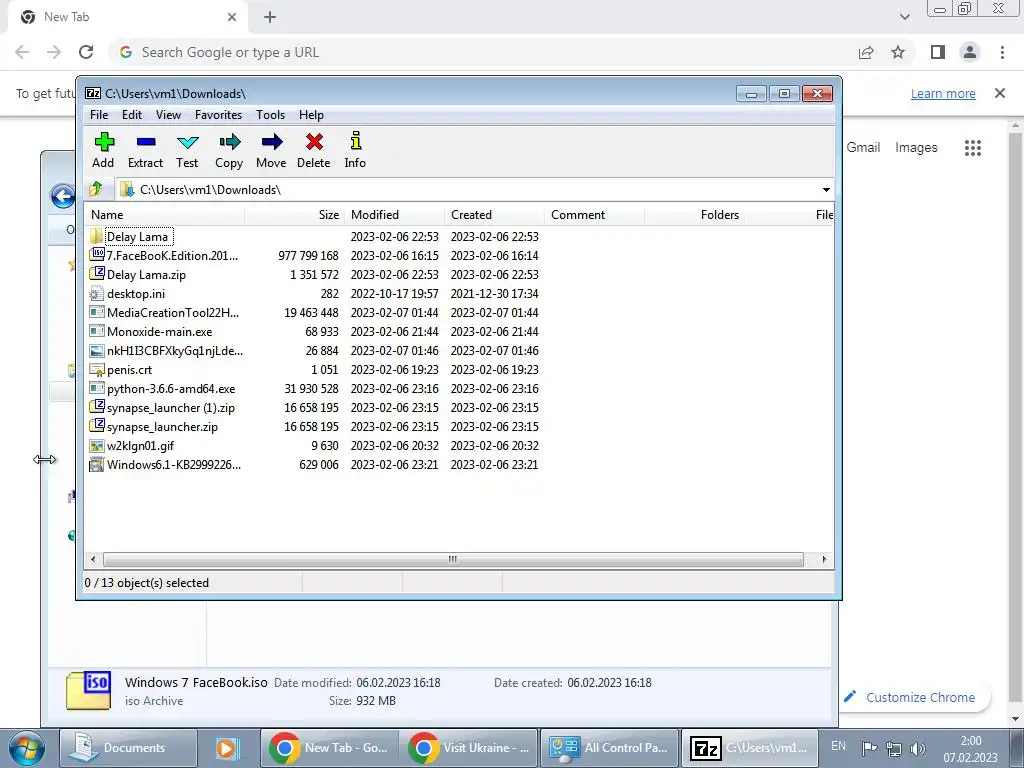
Task: Click the icon of w2klgn01.gif
Action: click(97, 445)
